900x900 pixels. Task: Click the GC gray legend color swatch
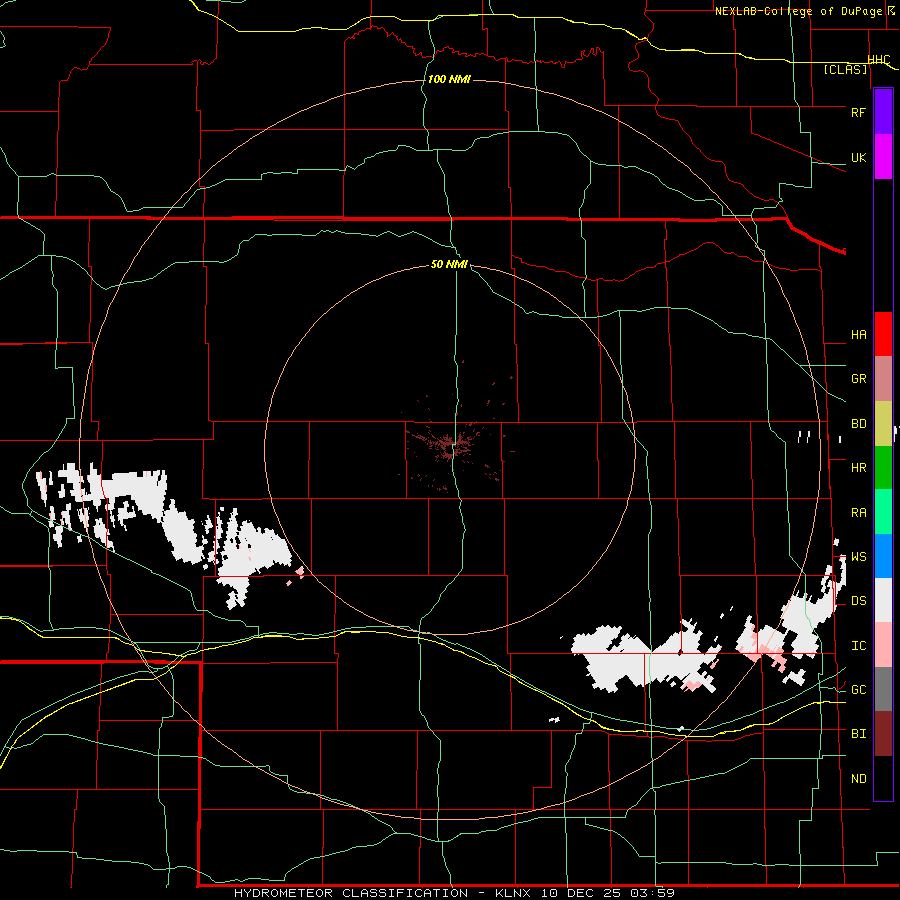883,689
